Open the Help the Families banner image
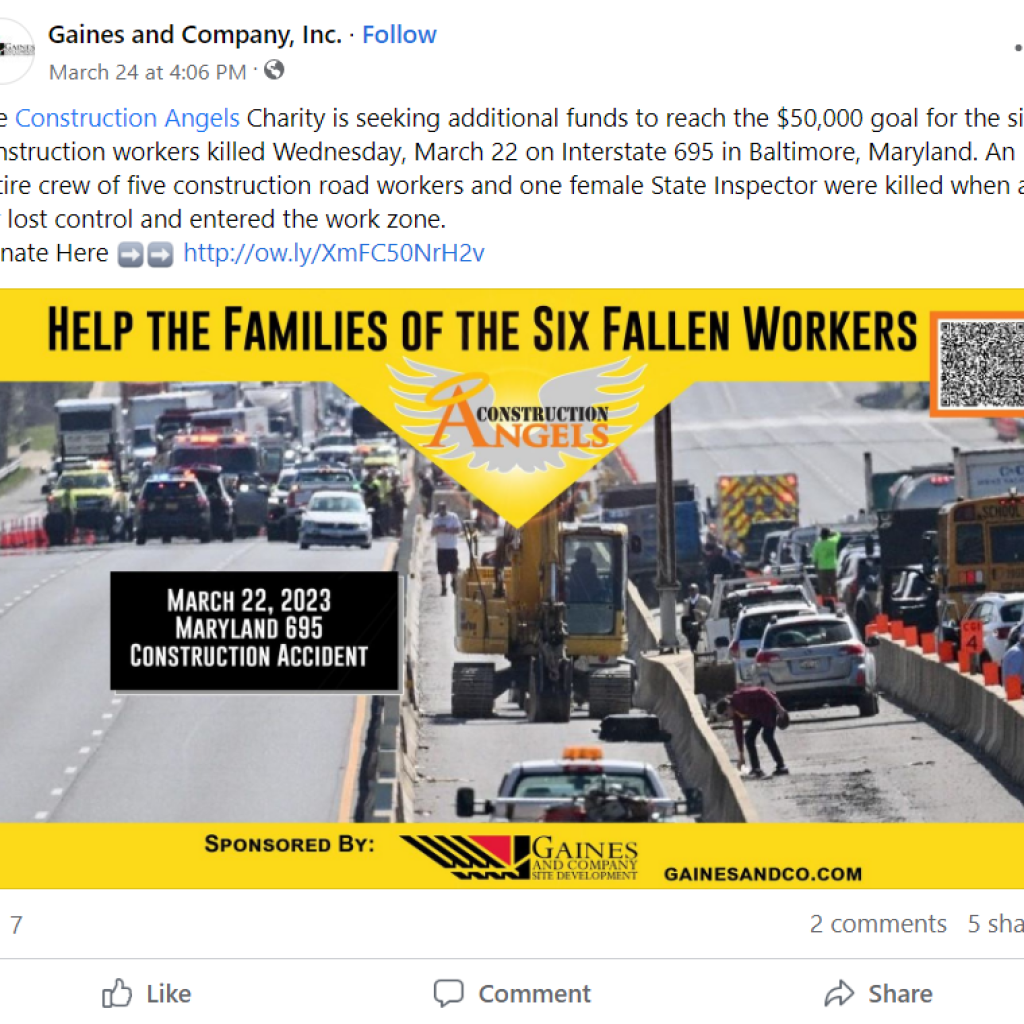The height and width of the screenshot is (1024, 1024). (x=512, y=588)
